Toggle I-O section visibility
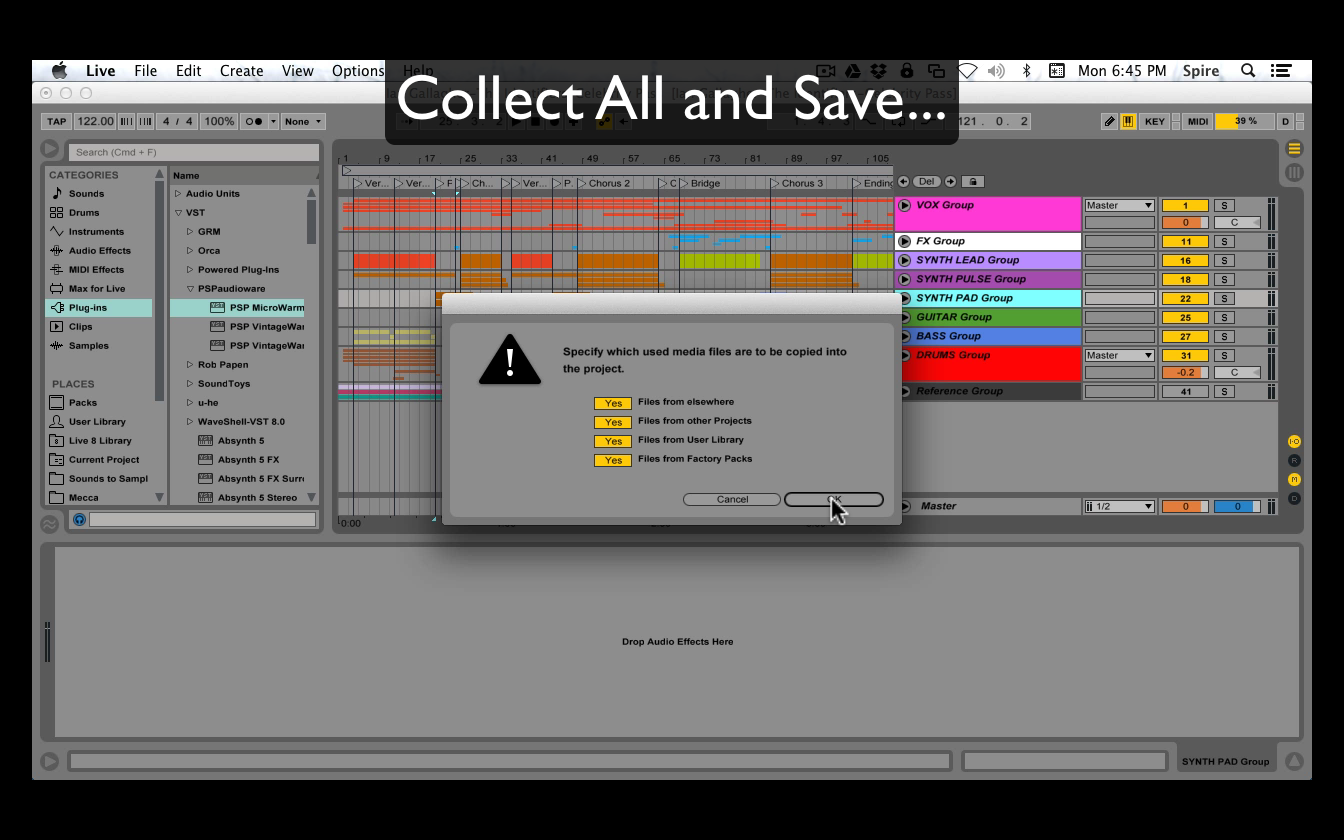 1294,441
